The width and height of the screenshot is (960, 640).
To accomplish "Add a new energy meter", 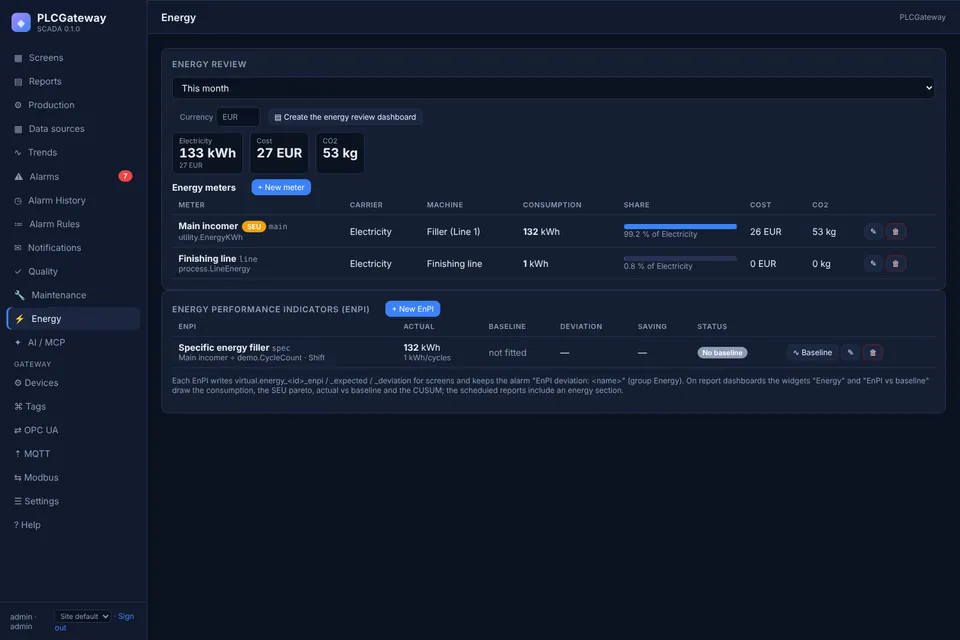I will (281, 187).
